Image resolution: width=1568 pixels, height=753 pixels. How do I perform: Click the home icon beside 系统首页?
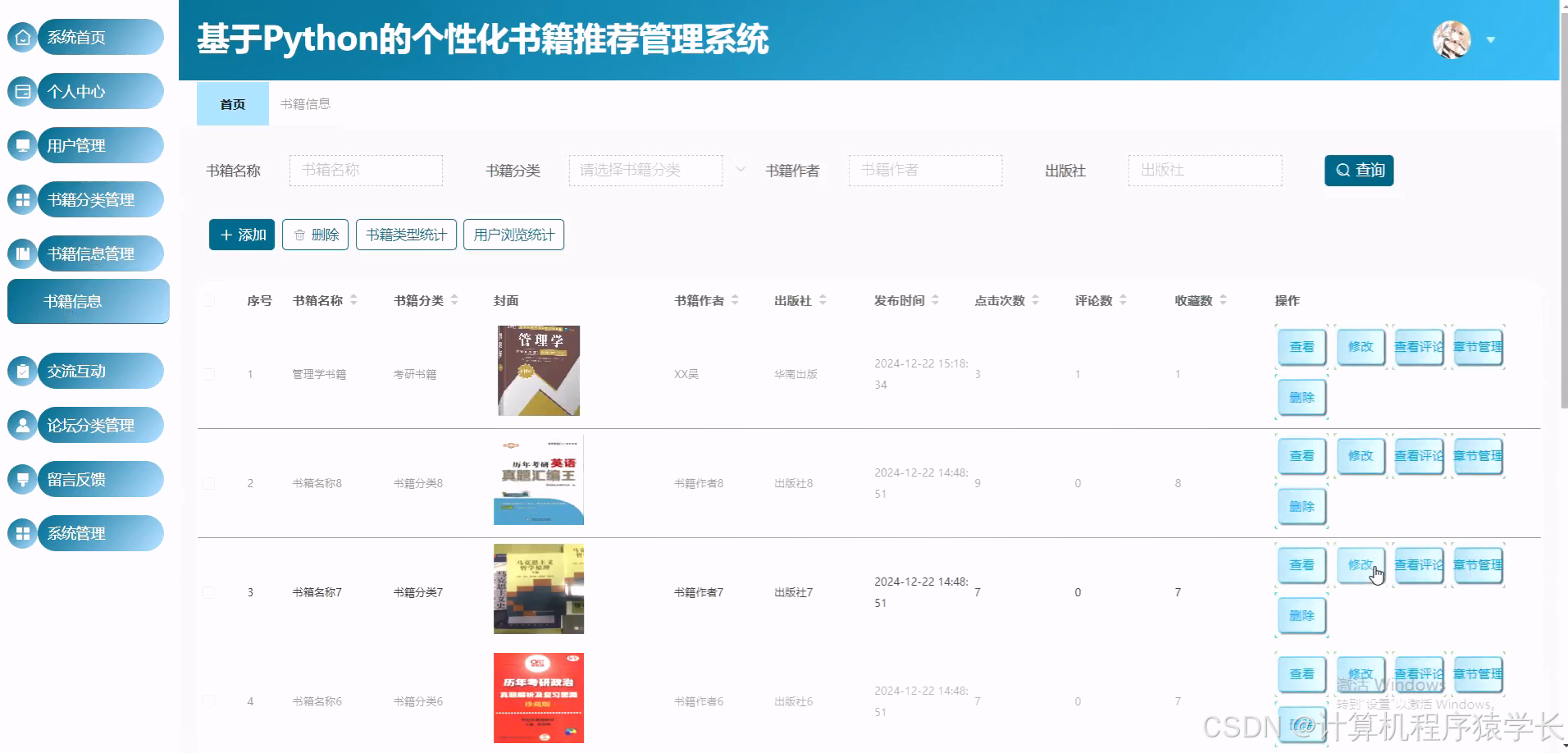[23, 37]
